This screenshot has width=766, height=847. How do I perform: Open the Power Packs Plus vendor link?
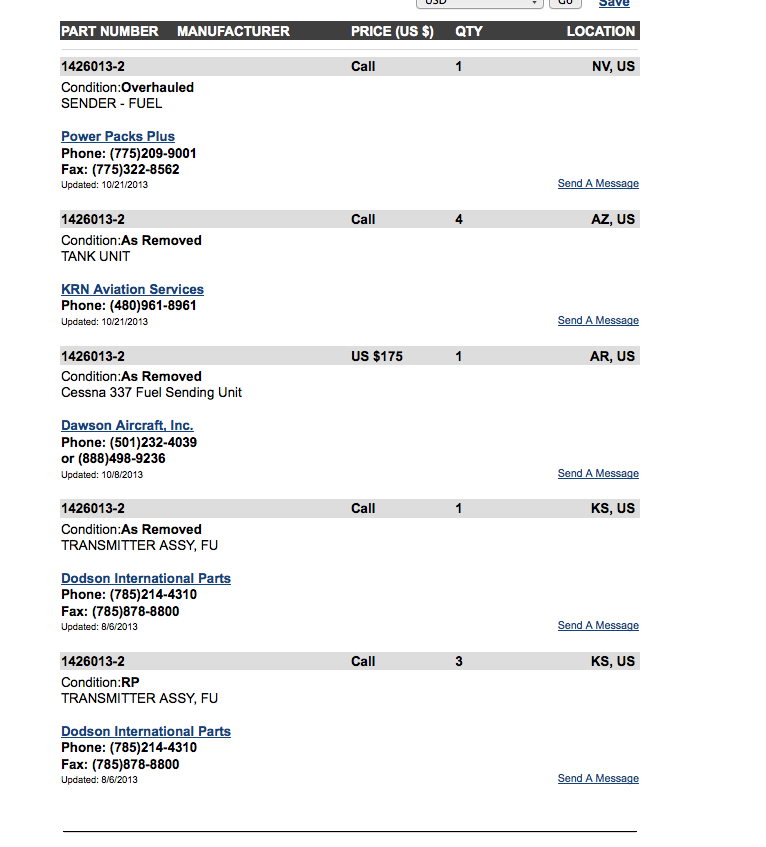[x=118, y=136]
